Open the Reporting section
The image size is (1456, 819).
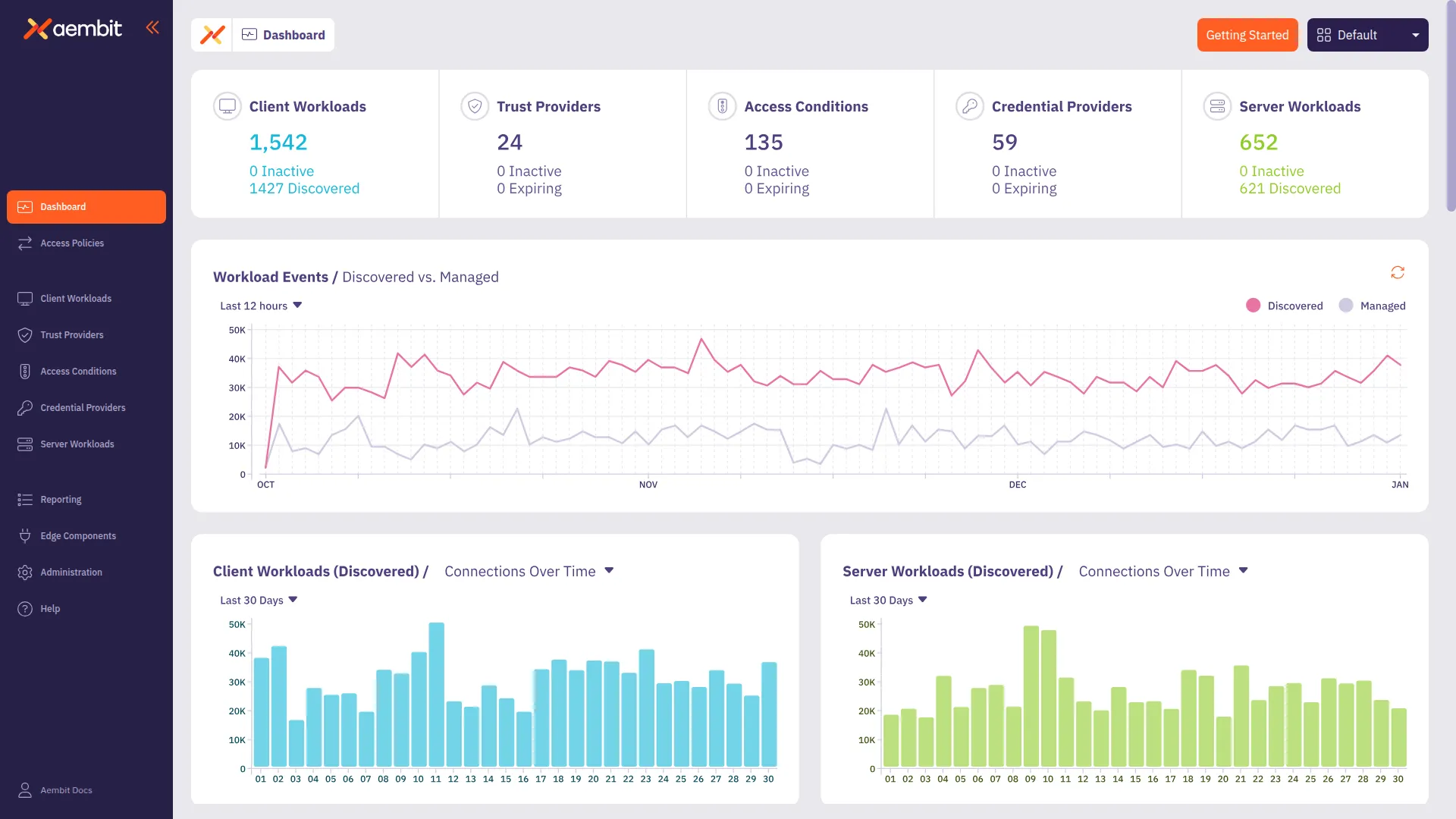coord(60,499)
